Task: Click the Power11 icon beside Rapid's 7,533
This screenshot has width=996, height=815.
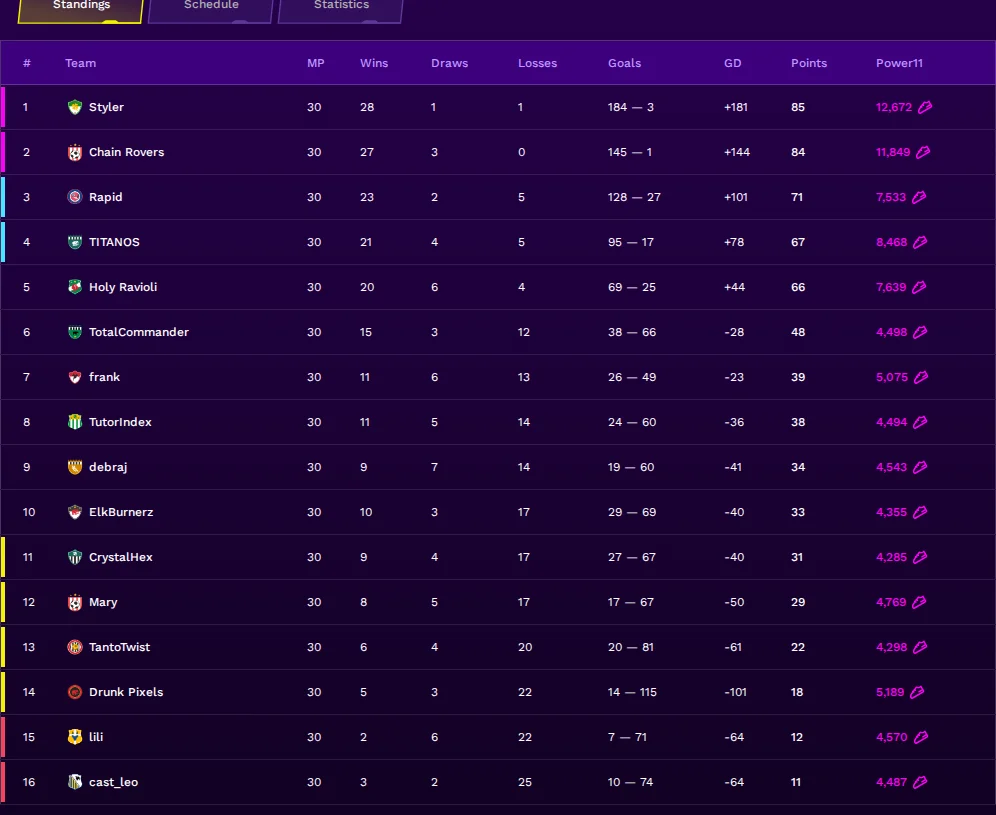Action: point(919,197)
